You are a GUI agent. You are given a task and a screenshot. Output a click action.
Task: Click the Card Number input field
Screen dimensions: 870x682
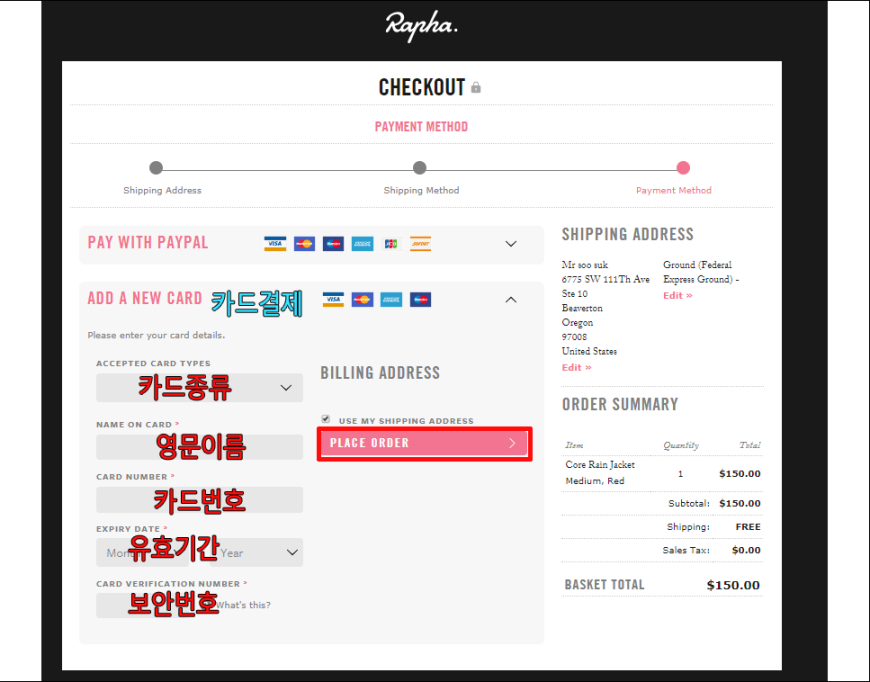point(199,499)
